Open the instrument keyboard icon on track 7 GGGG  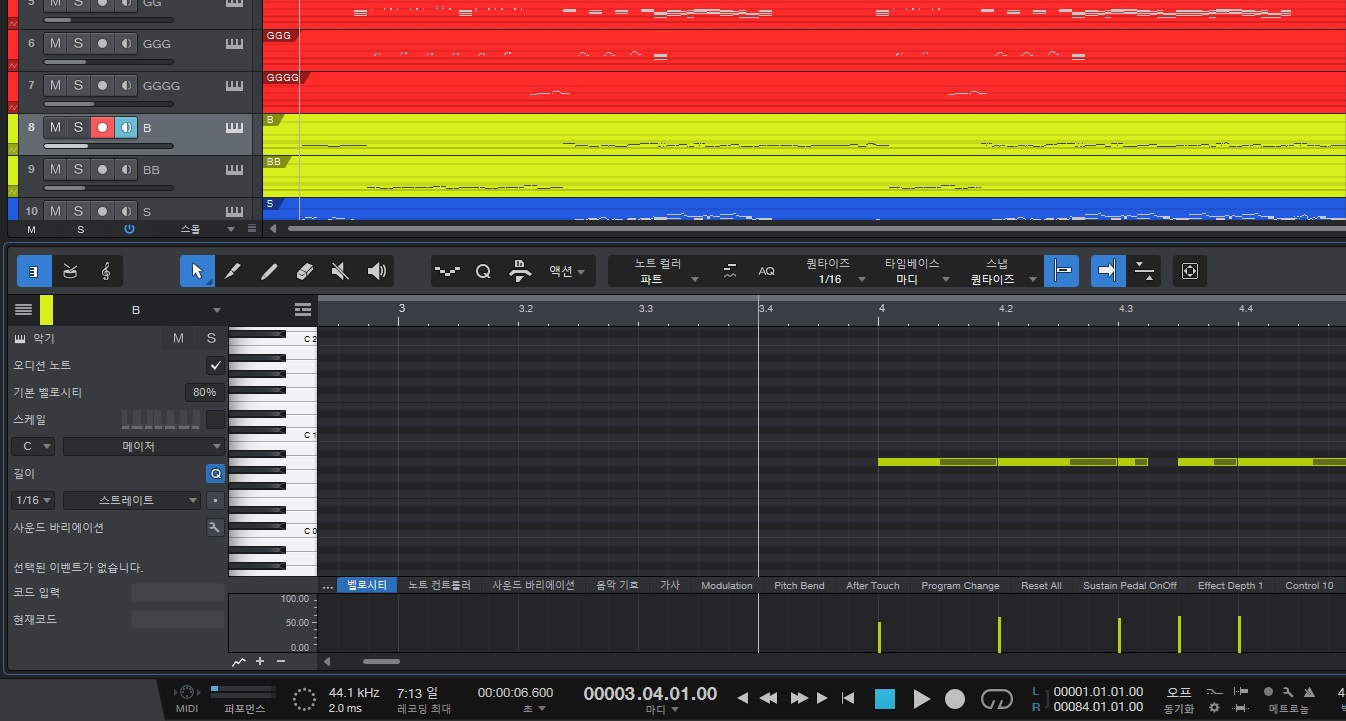(x=235, y=86)
